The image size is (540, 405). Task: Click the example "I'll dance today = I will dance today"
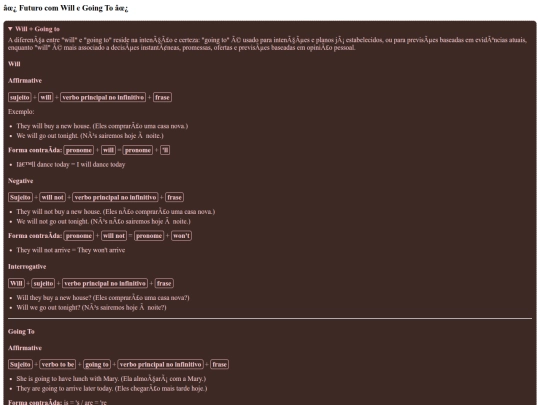71,165
